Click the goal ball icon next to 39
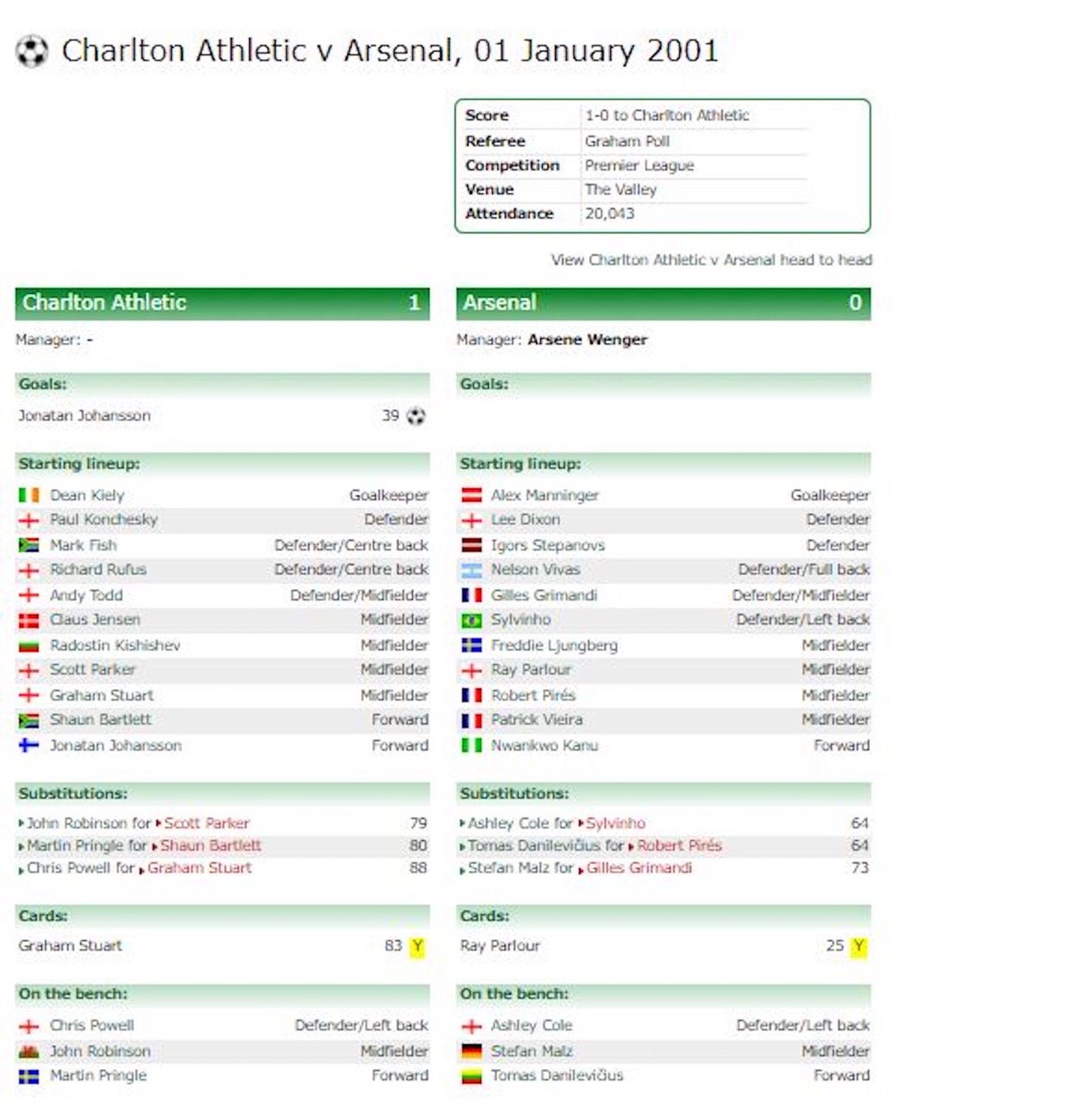This screenshot has height=1103, width=1092. click(416, 416)
